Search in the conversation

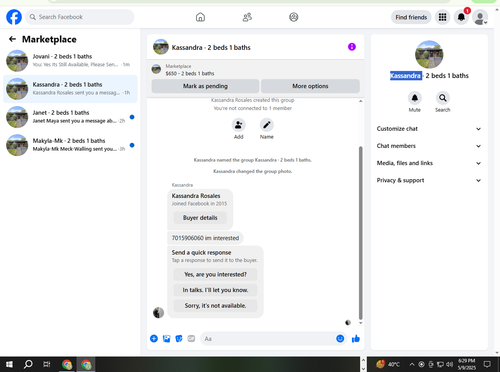tap(443, 98)
